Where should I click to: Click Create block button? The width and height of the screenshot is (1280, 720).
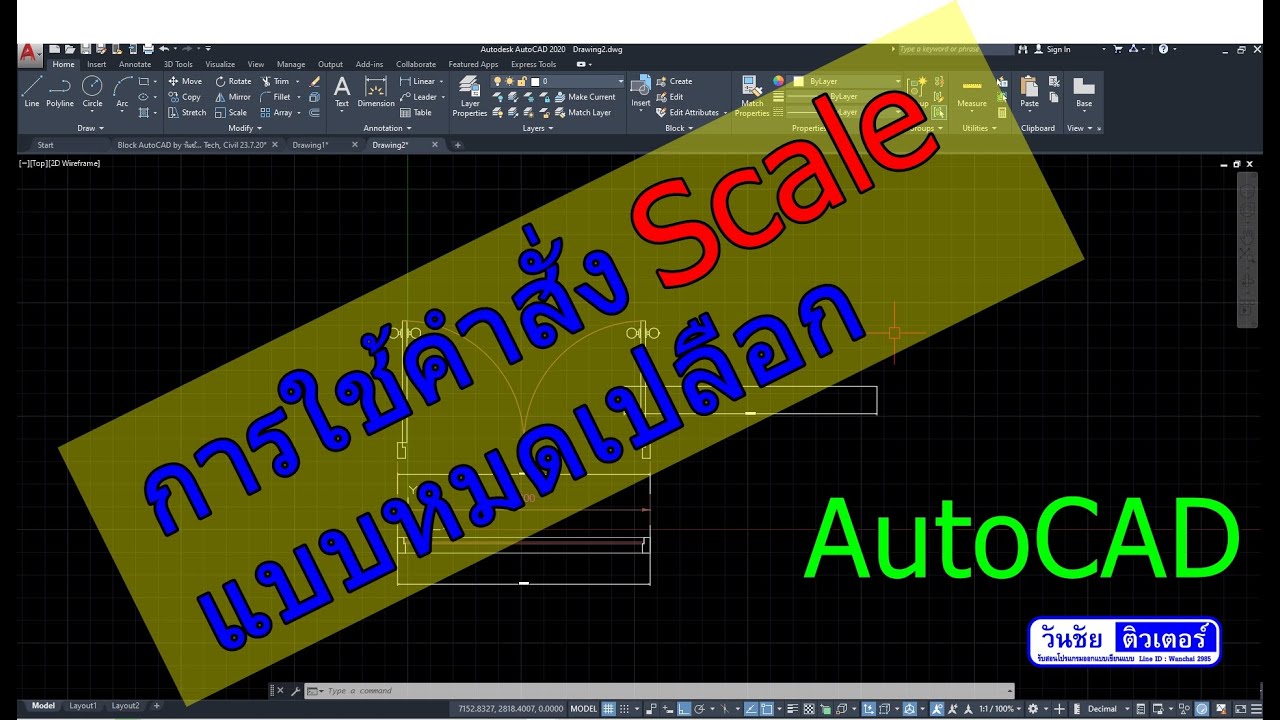point(674,81)
